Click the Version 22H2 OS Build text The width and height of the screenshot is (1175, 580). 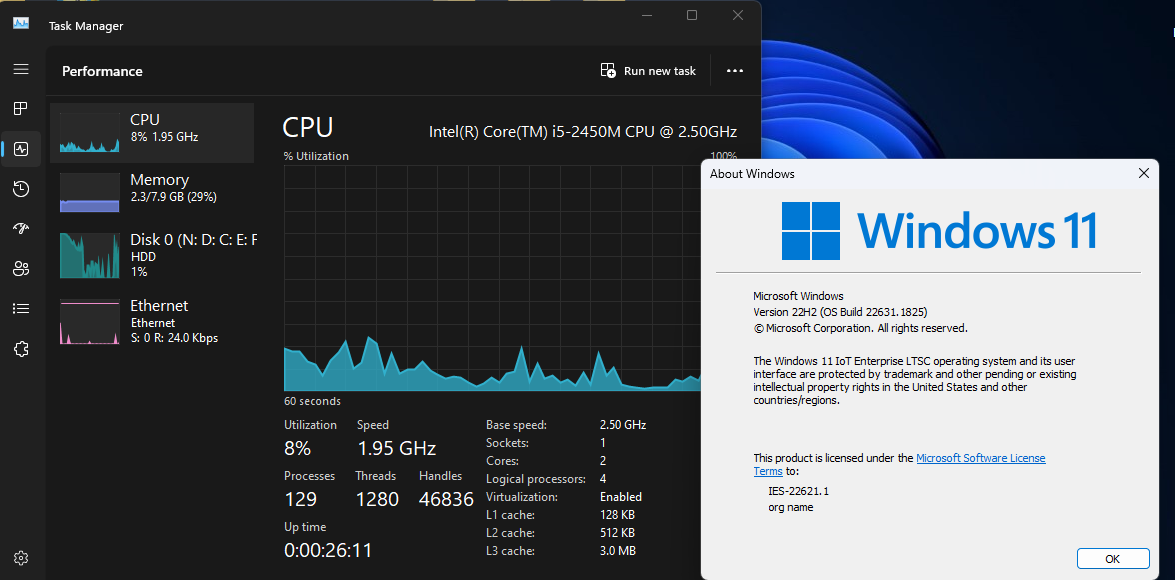[x=841, y=312]
